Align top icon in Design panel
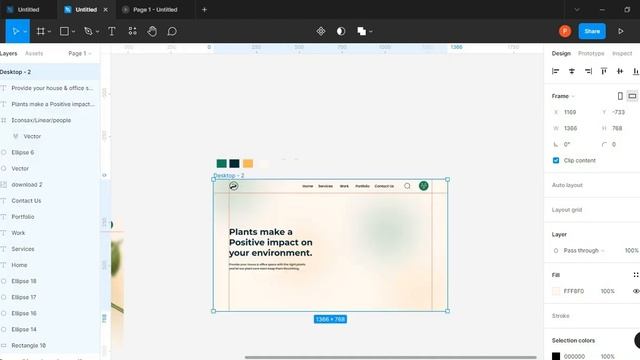Screen dimensions: 640x360 pos(604,71)
